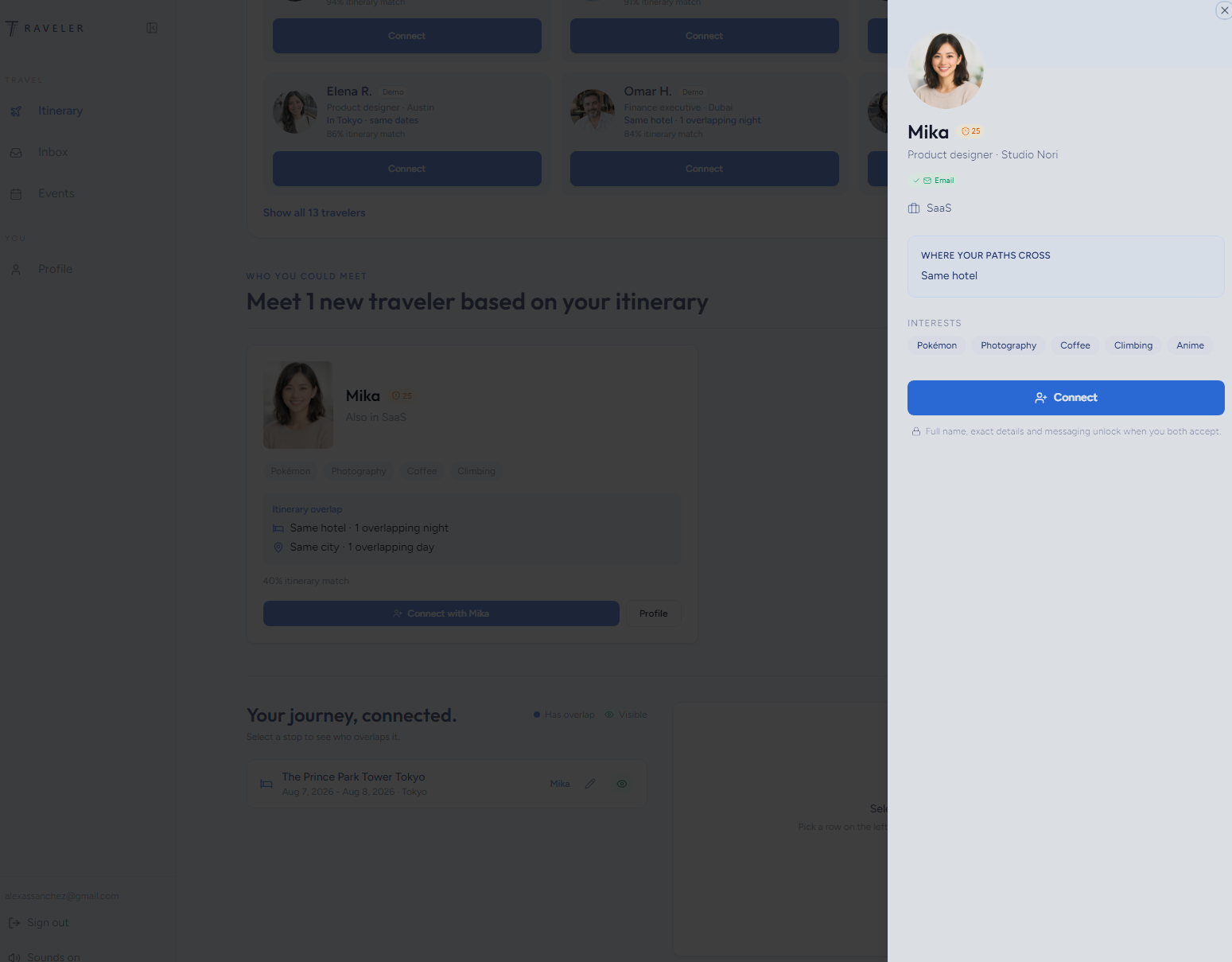
Task: Toggle the Sounds on setting
Action: coord(45,956)
